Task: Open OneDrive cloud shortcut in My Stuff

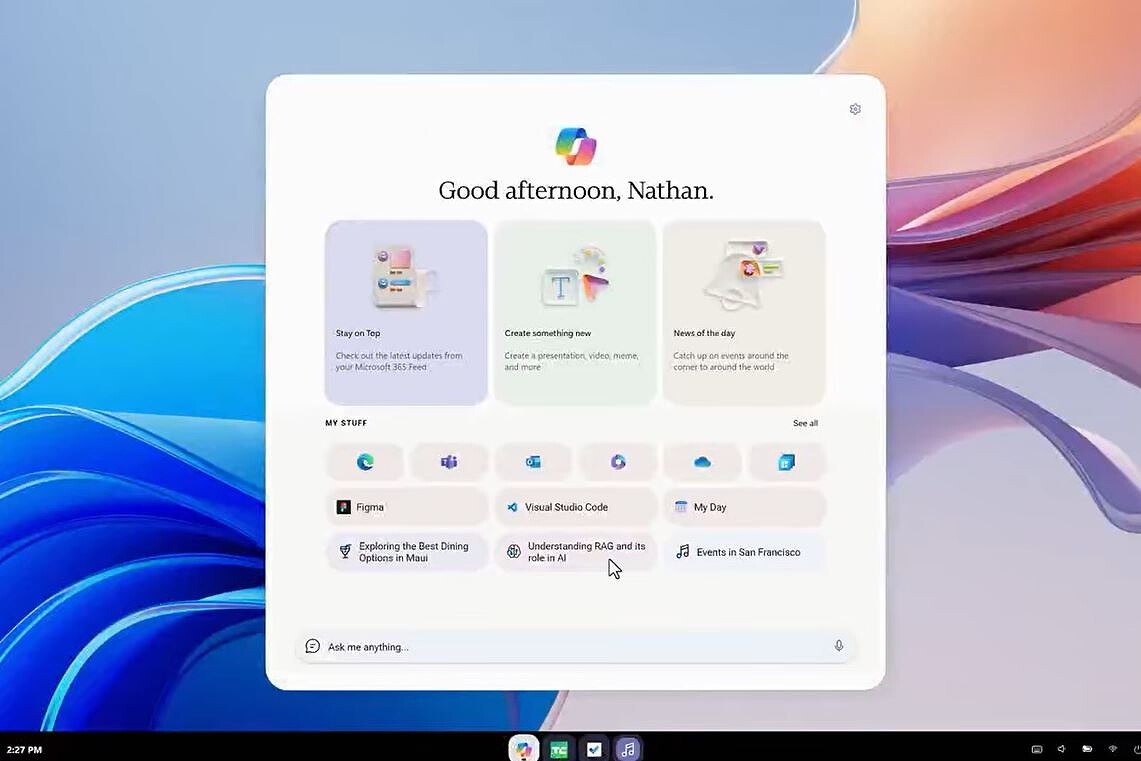Action: (x=702, y=462)
